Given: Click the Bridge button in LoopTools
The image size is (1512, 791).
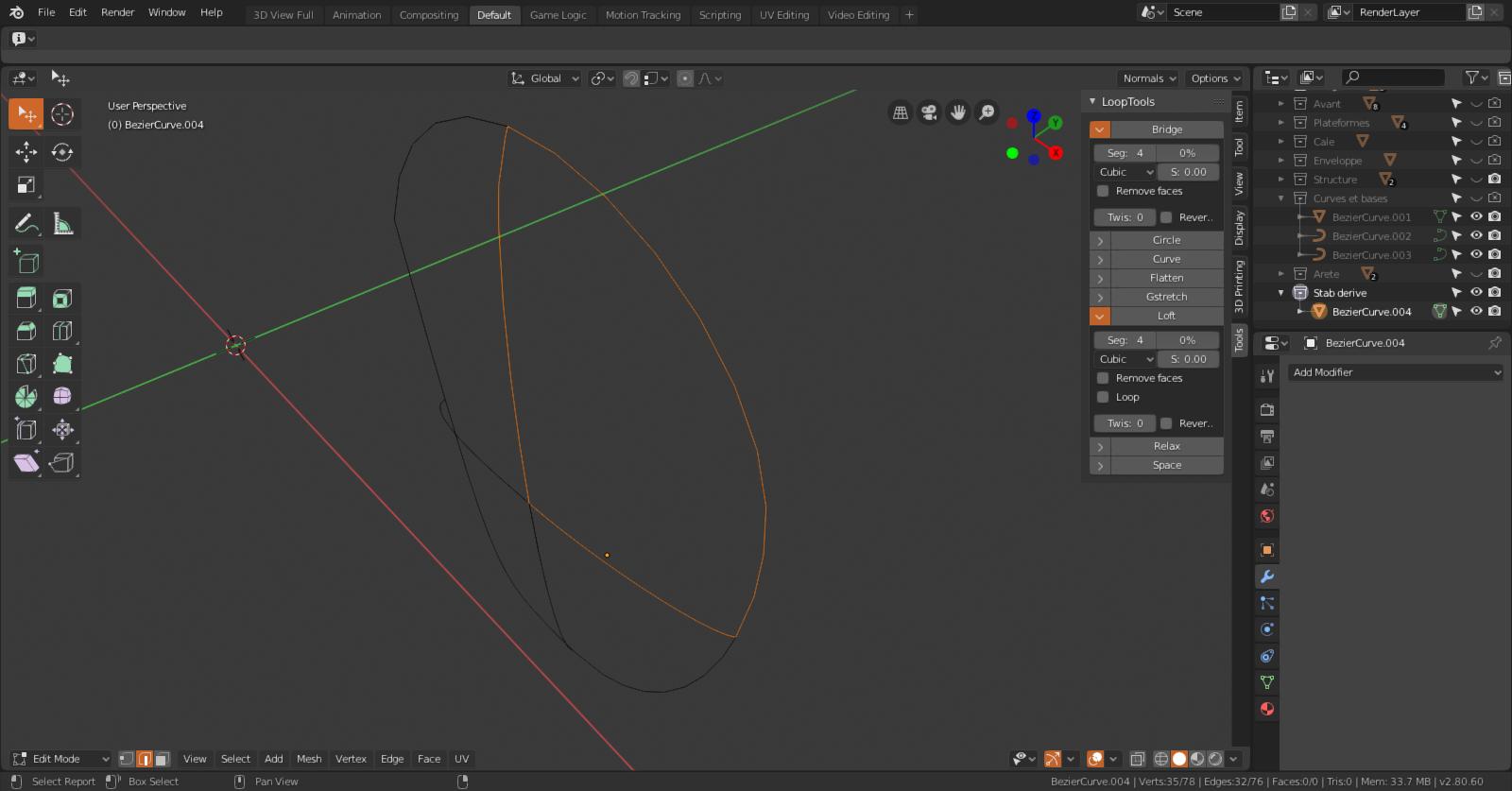Looking at the screenshot, I should click(1167, 129).
